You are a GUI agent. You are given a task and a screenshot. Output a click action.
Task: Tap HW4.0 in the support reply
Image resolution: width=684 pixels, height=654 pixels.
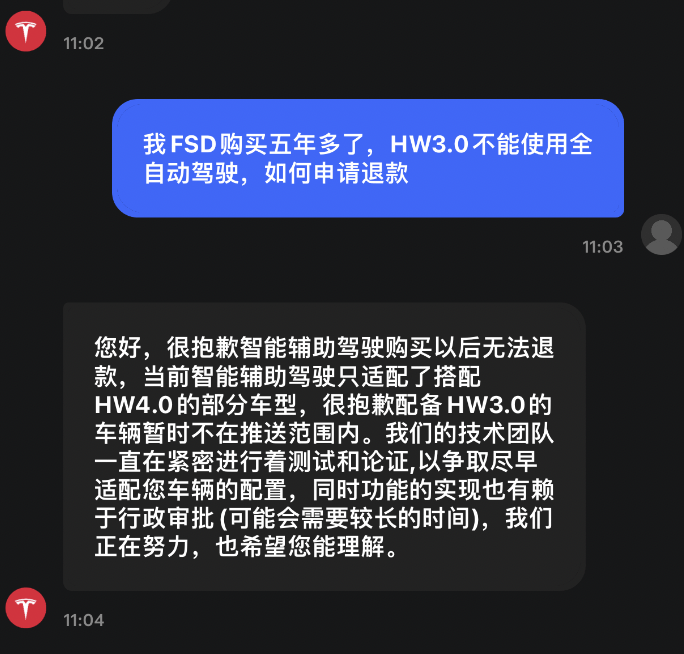pos(133,405)
